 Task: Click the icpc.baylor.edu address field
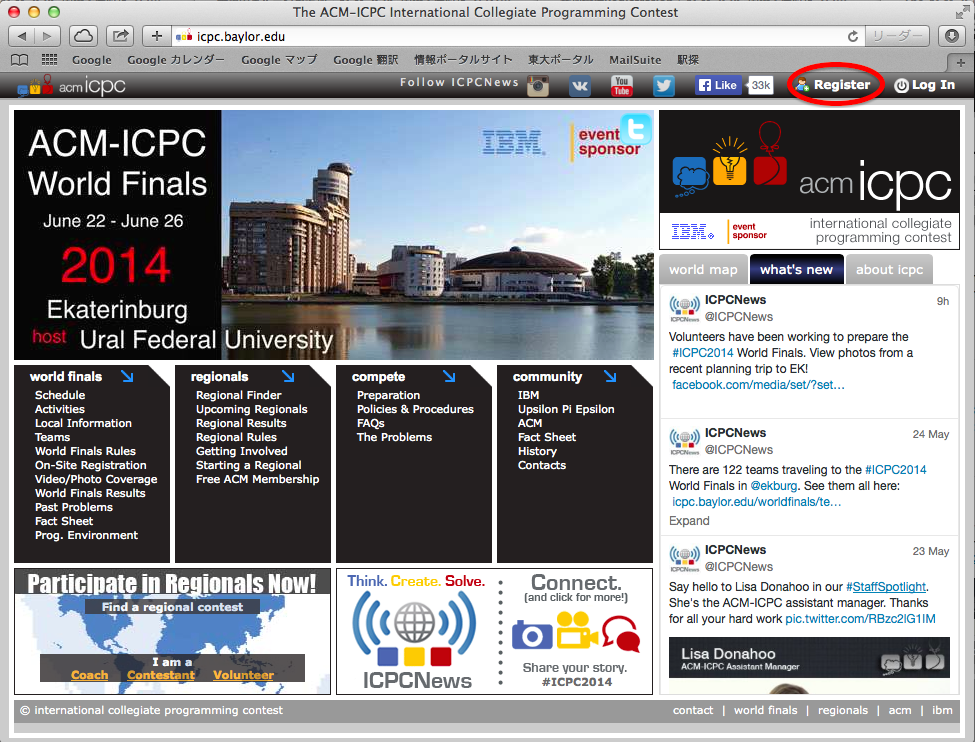(516, 37)
